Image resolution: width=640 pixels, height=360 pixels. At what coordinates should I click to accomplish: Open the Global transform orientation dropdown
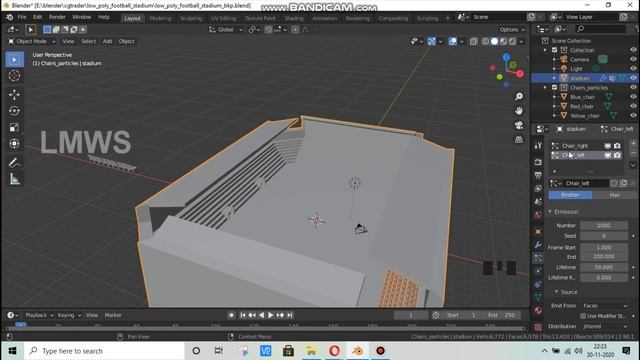pyautogui.click(x=226, y=29)
